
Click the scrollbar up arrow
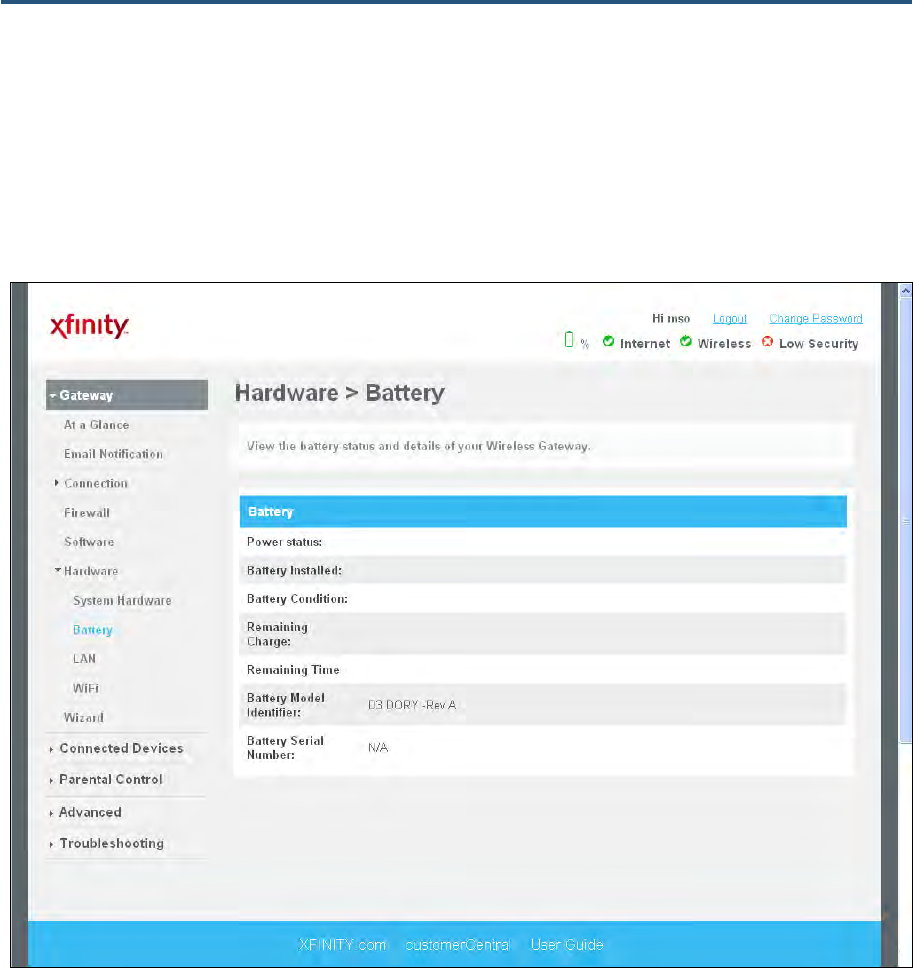[x=906, y=290]
